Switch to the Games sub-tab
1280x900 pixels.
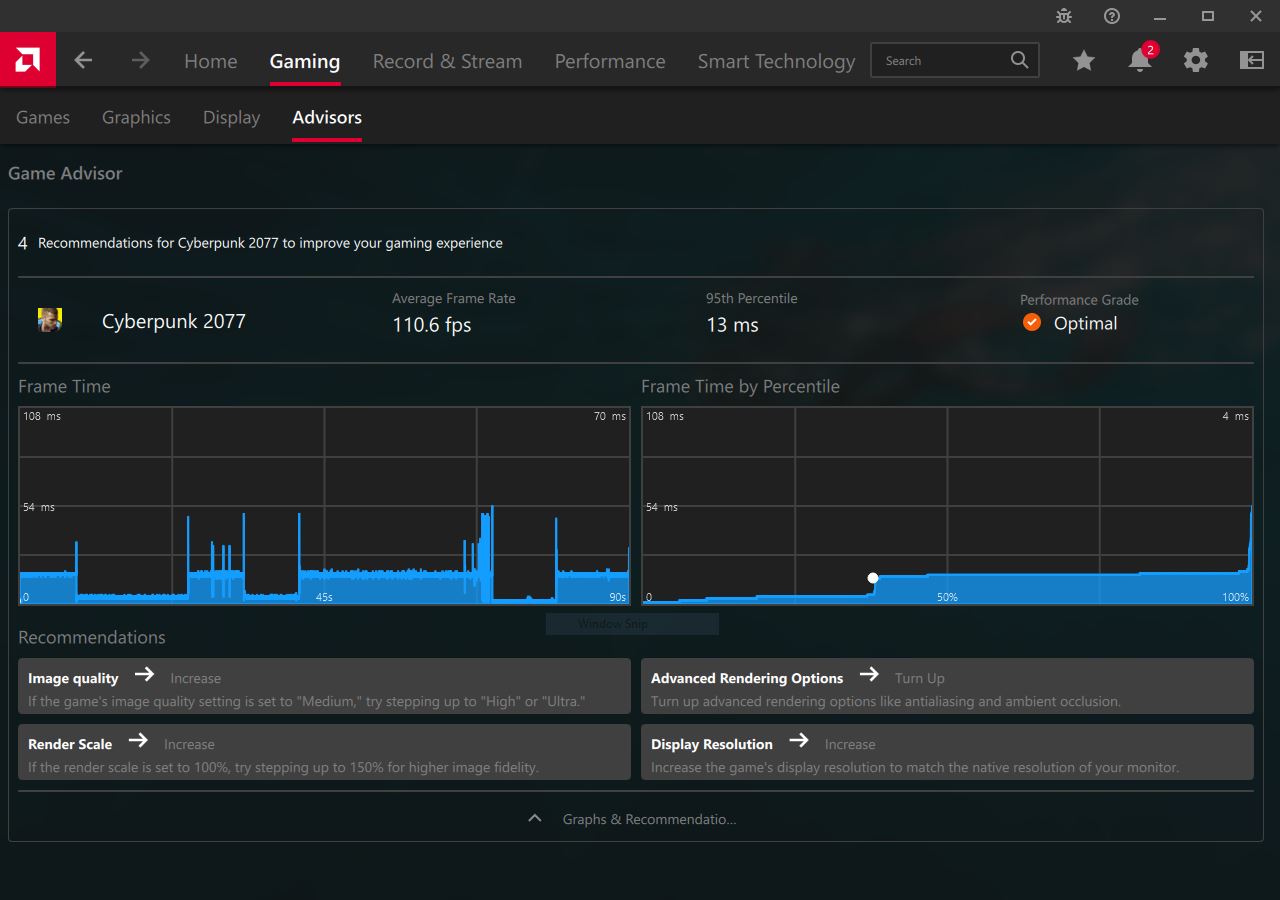click(x=43, y=117)
